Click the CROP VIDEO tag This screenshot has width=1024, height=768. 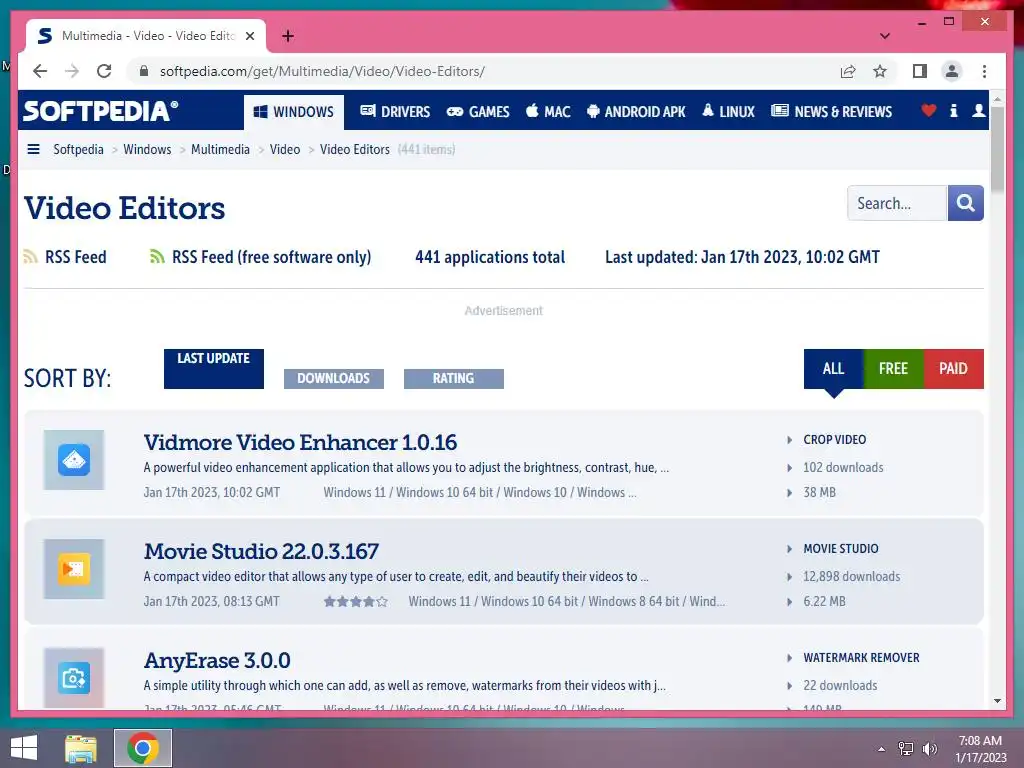pos(835,440)
